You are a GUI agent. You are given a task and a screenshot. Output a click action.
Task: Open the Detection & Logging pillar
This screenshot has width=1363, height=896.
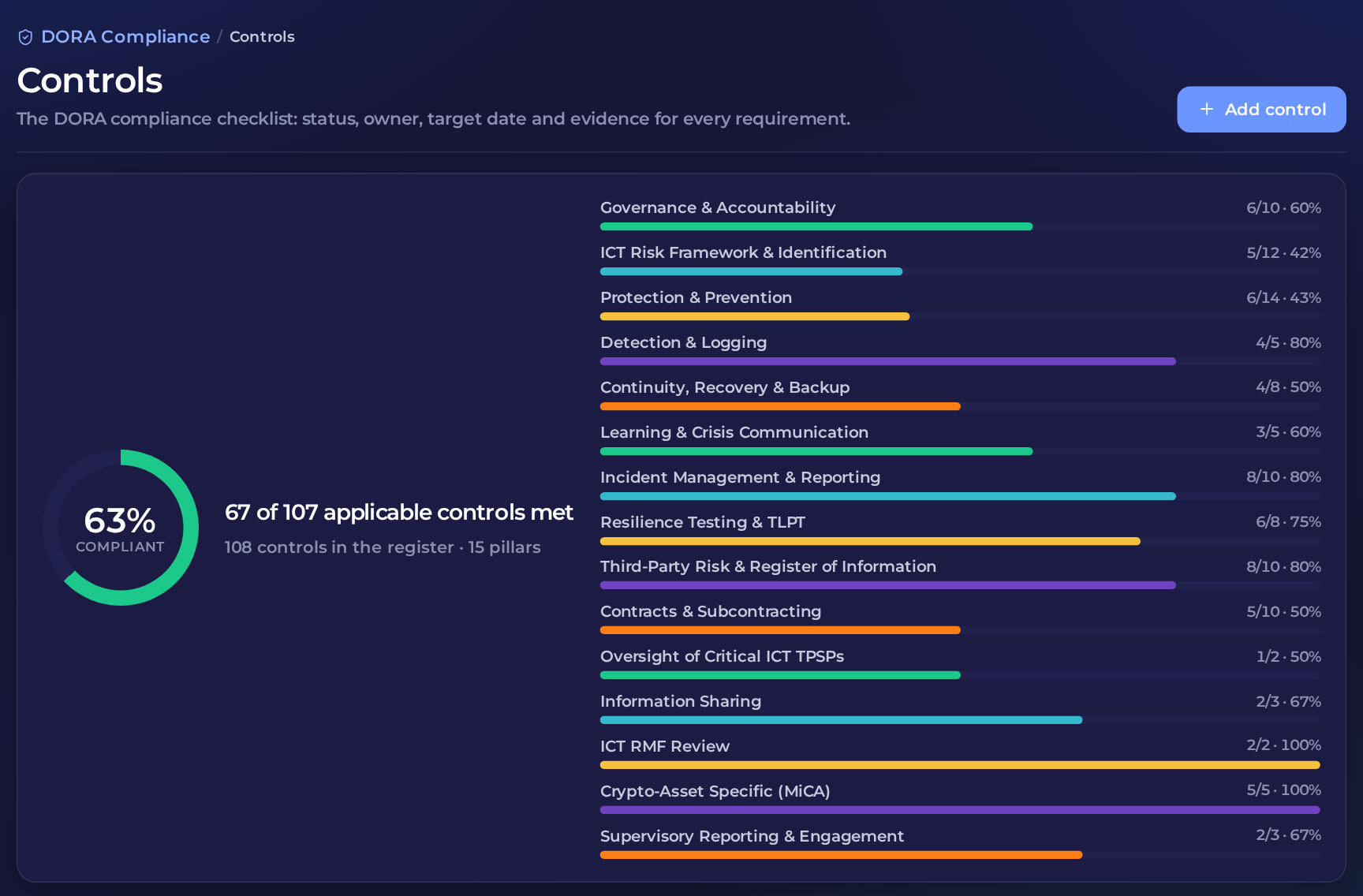coord(683,342)
